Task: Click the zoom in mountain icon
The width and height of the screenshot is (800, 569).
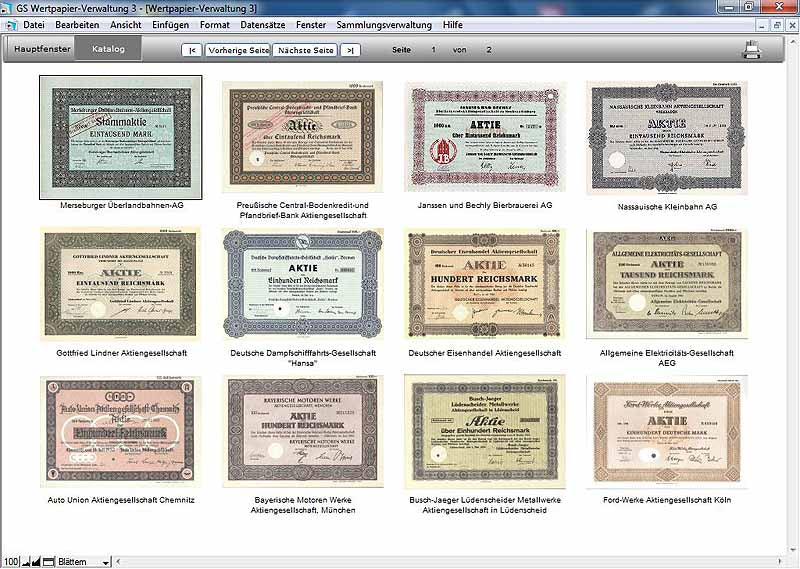Action: 38,562
